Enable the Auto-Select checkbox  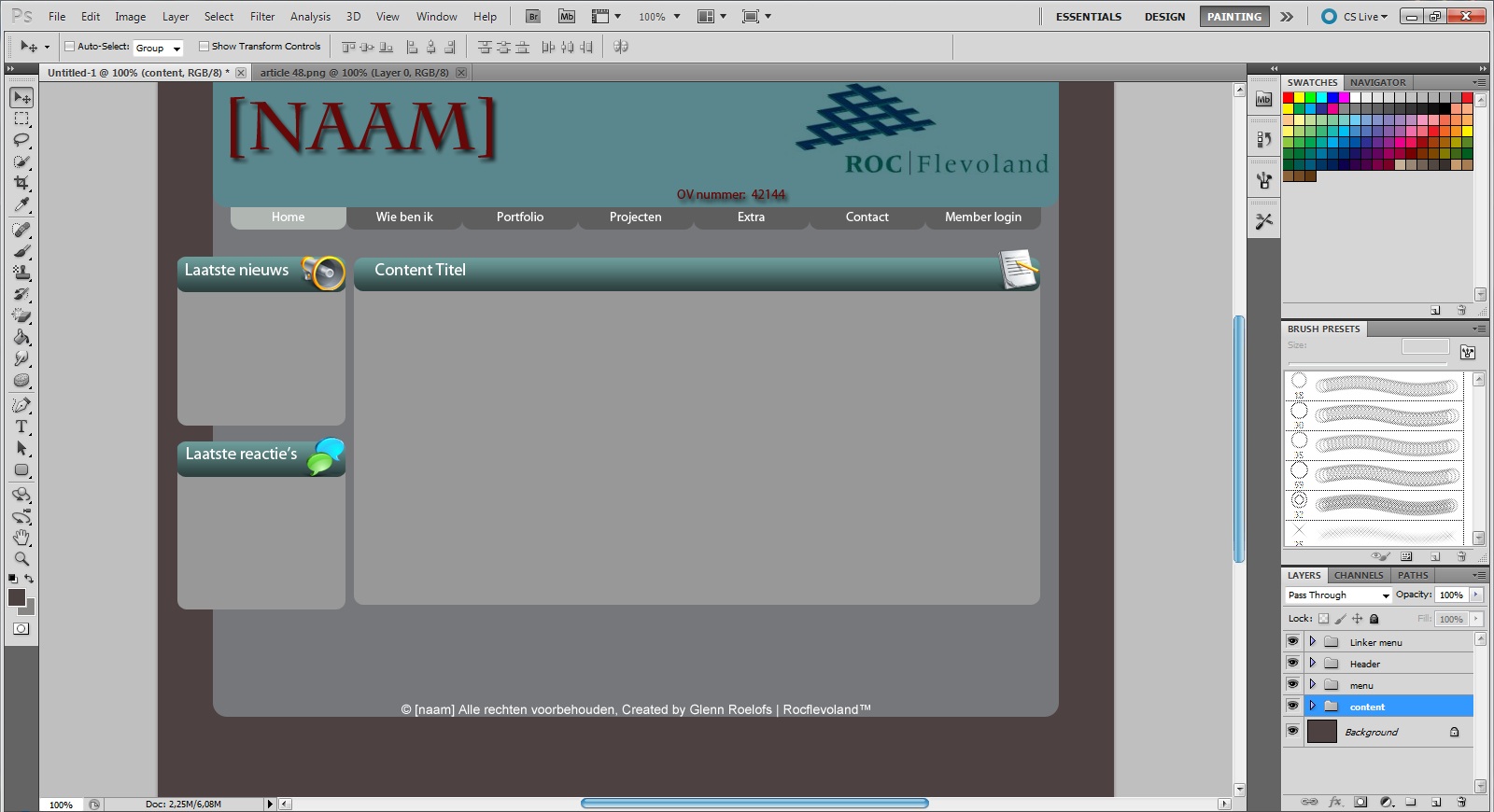coord(69,46)
